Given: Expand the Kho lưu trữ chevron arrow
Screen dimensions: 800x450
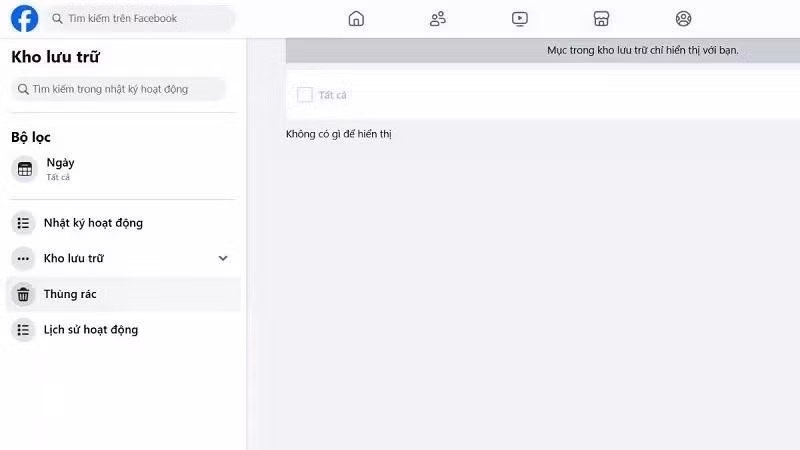Looking at the screenshot, I should tap(223, 258).
